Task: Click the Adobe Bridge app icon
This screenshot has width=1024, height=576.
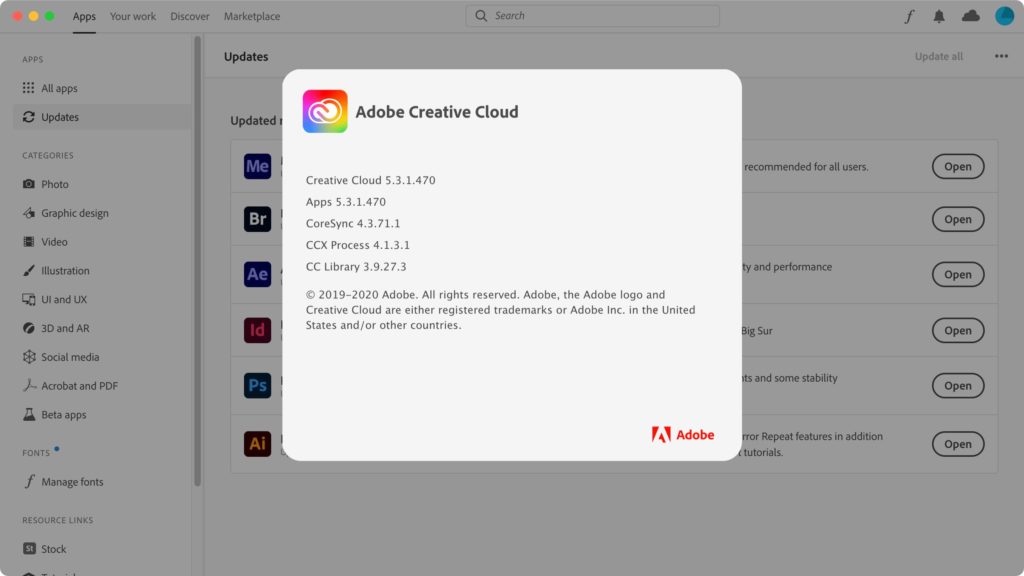Action: pos(257,219)
